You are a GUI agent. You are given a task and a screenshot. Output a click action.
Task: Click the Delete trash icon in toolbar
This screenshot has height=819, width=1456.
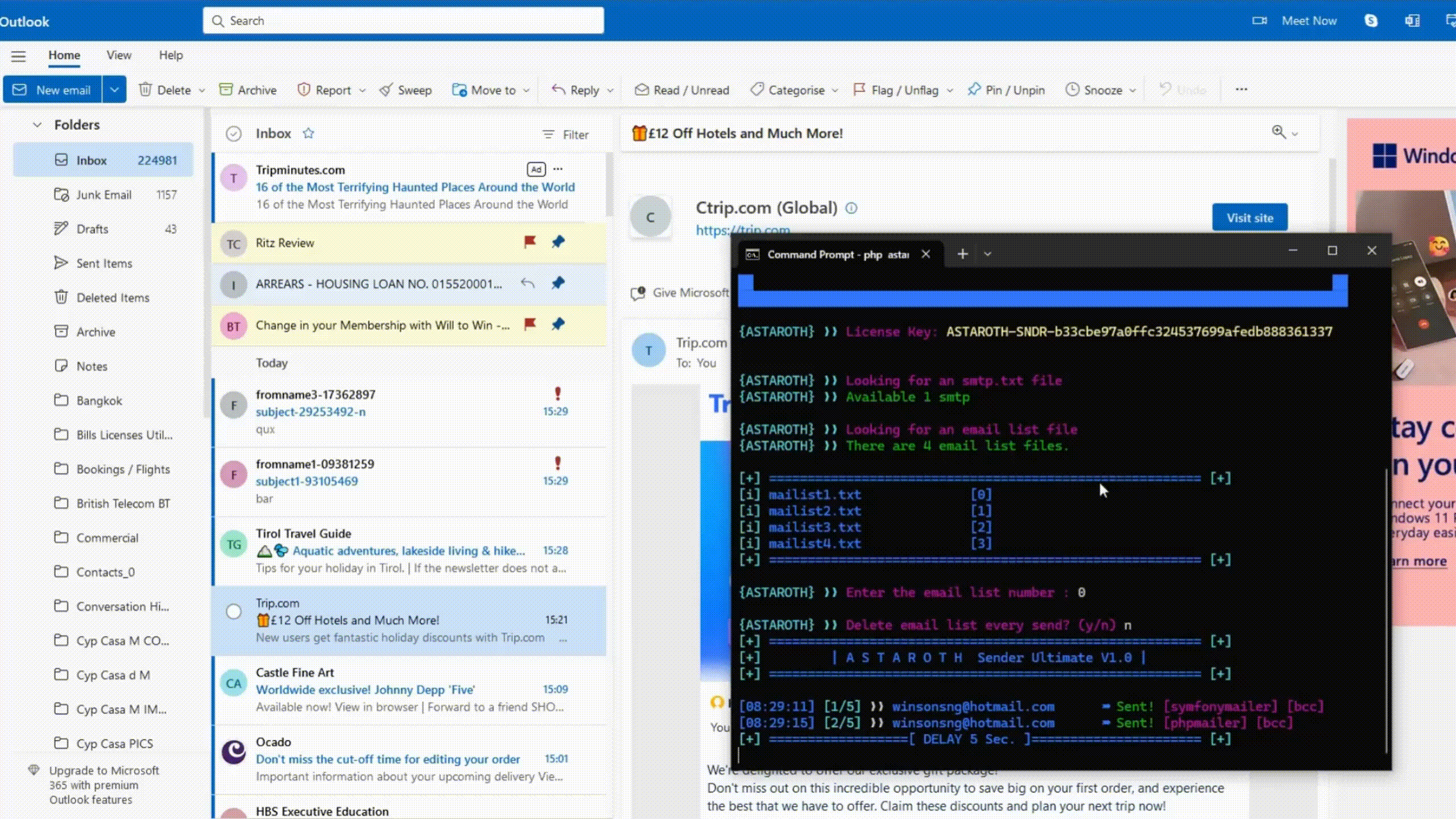tap(145, 90)
